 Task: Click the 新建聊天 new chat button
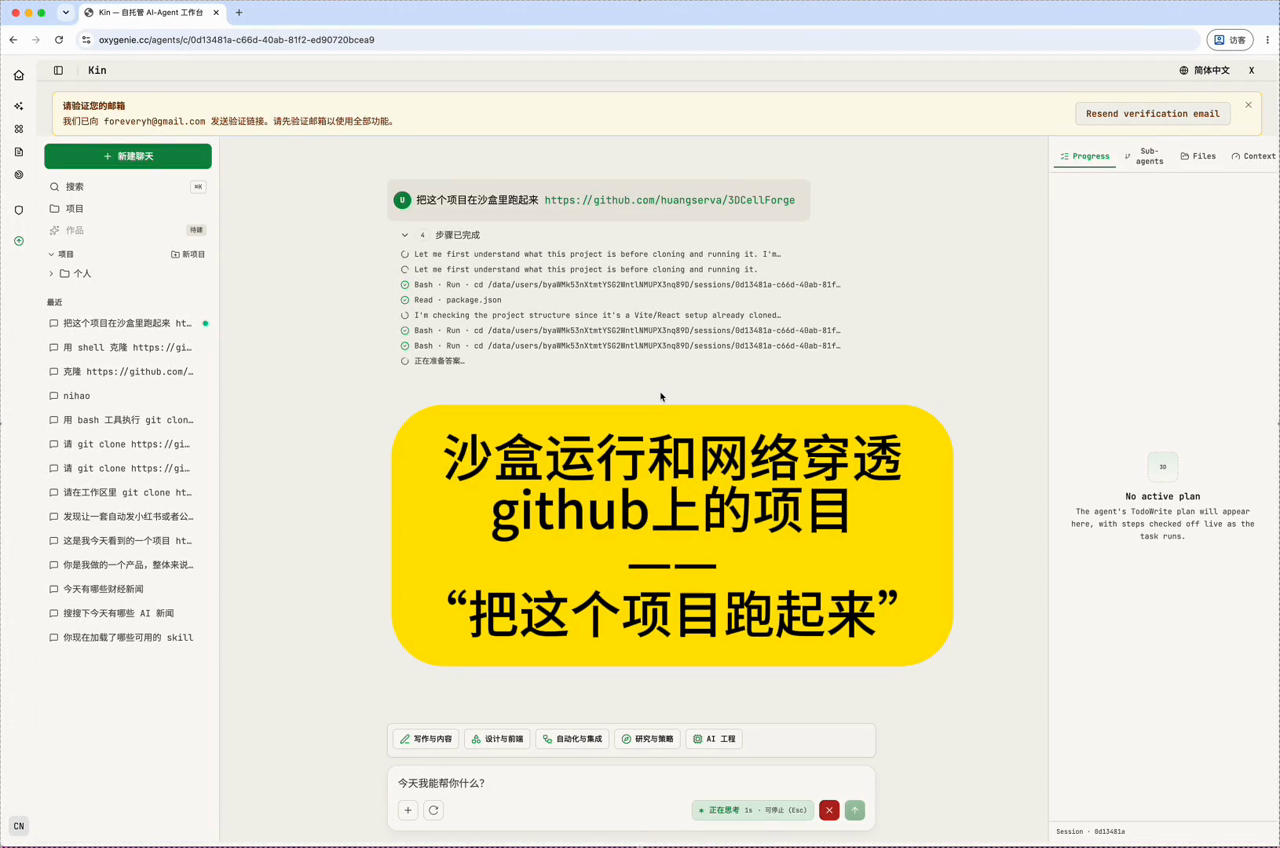tap(128, 156)
